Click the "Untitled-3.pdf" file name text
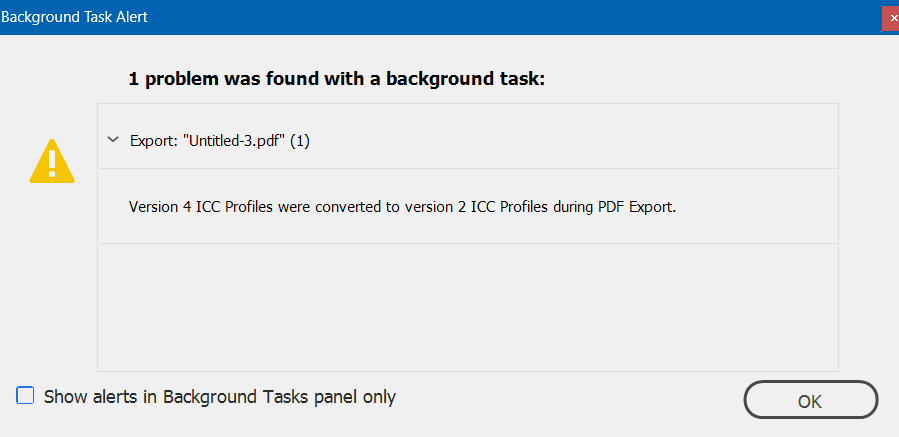899x437 pixels. [x=234, y=141]
